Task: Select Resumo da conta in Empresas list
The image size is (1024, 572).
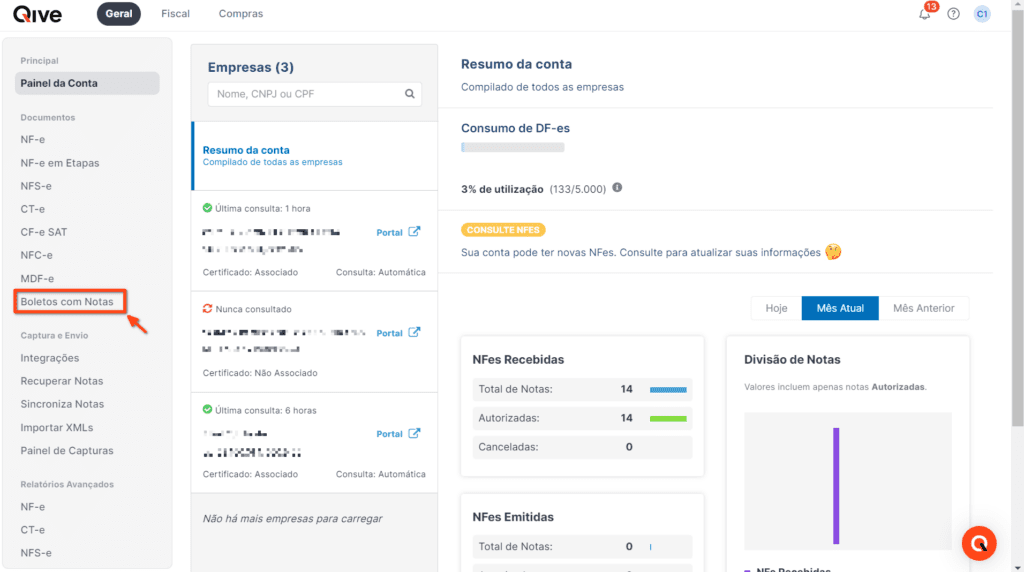Action: point(315,155)
